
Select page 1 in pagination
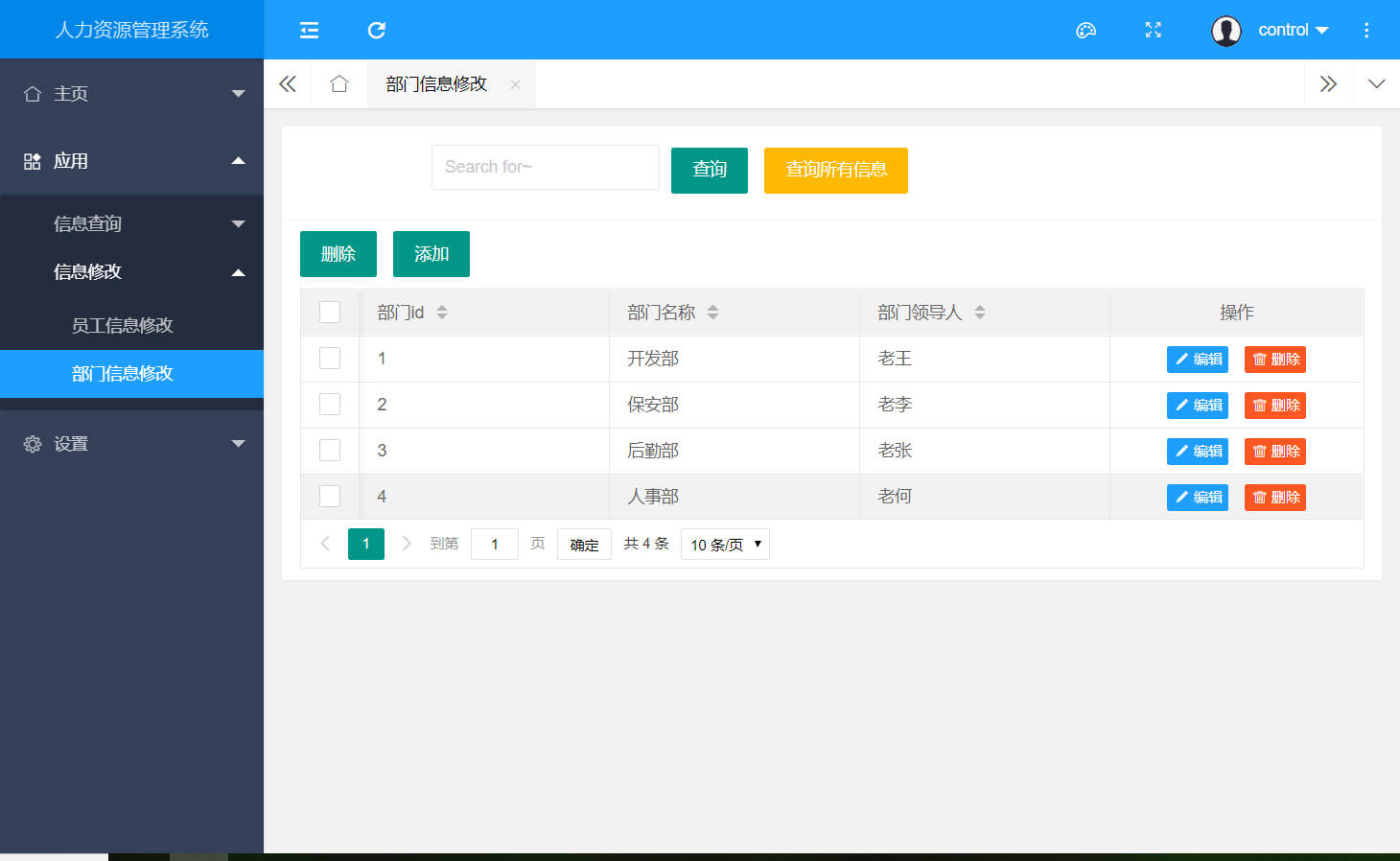366,544
